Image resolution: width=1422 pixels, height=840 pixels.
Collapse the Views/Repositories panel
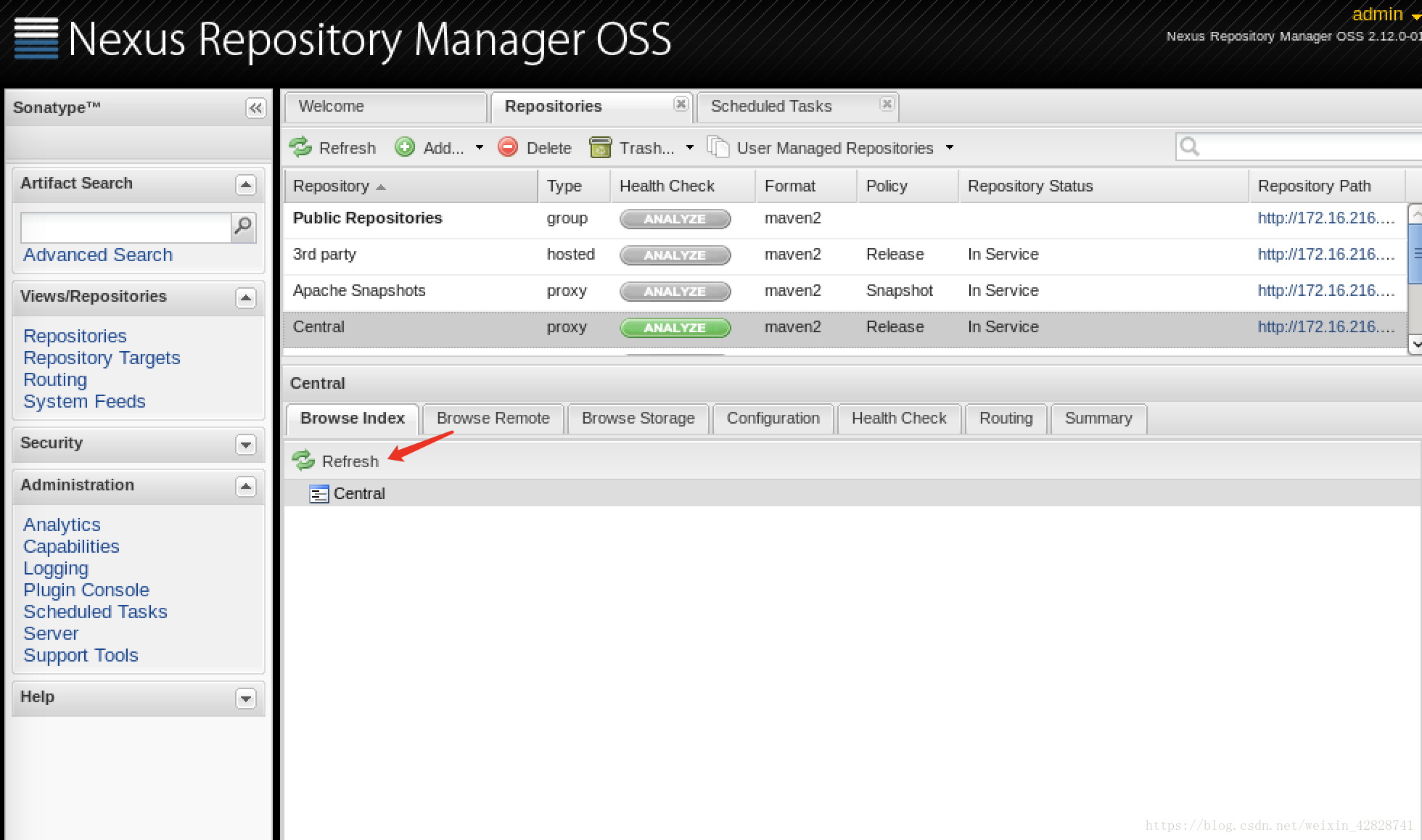[246, 298]
